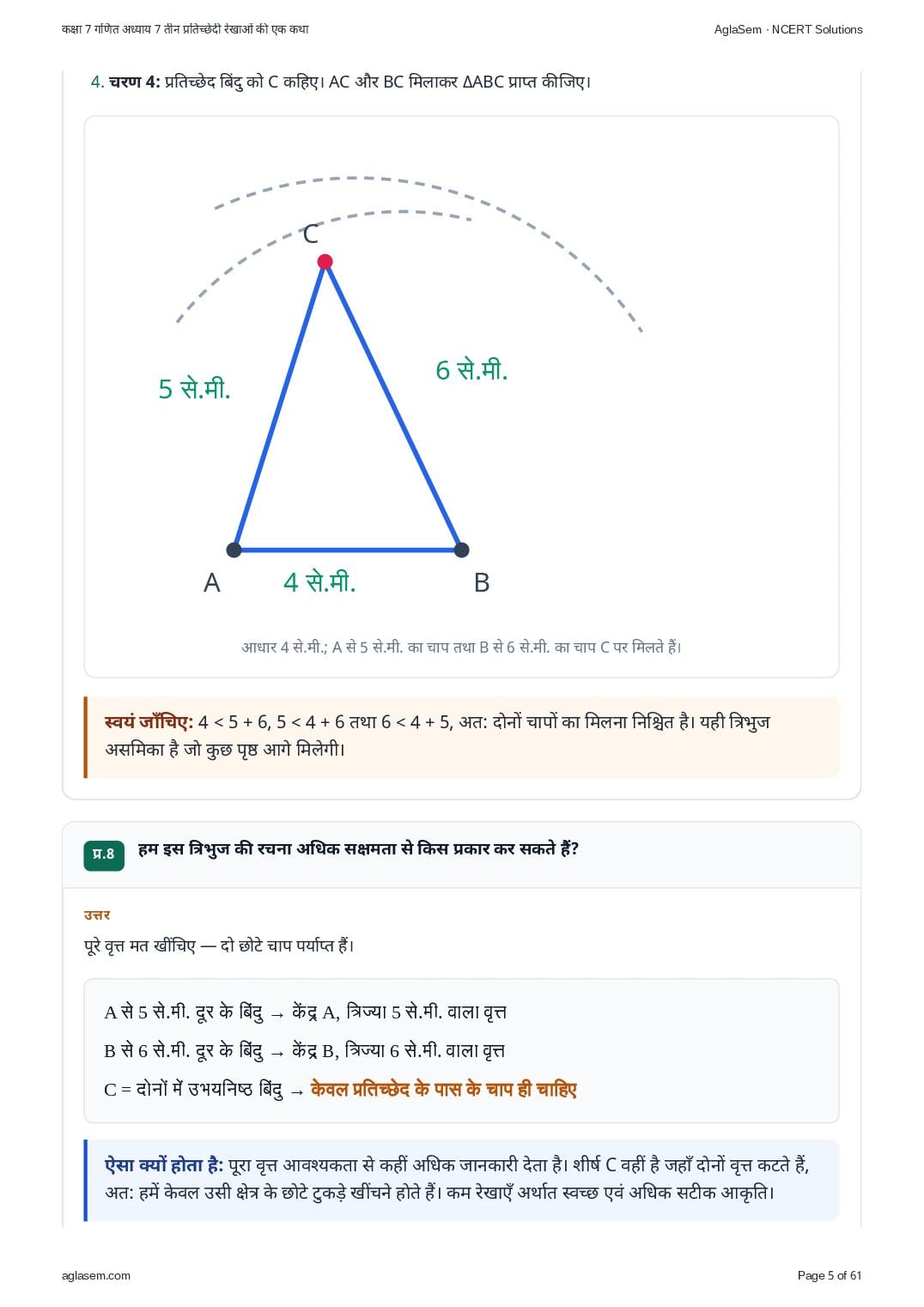Click the green प्र.8 question badge
Image resolution: width=924 pixels, height=1307 pixels.
(x=104, y=854)
